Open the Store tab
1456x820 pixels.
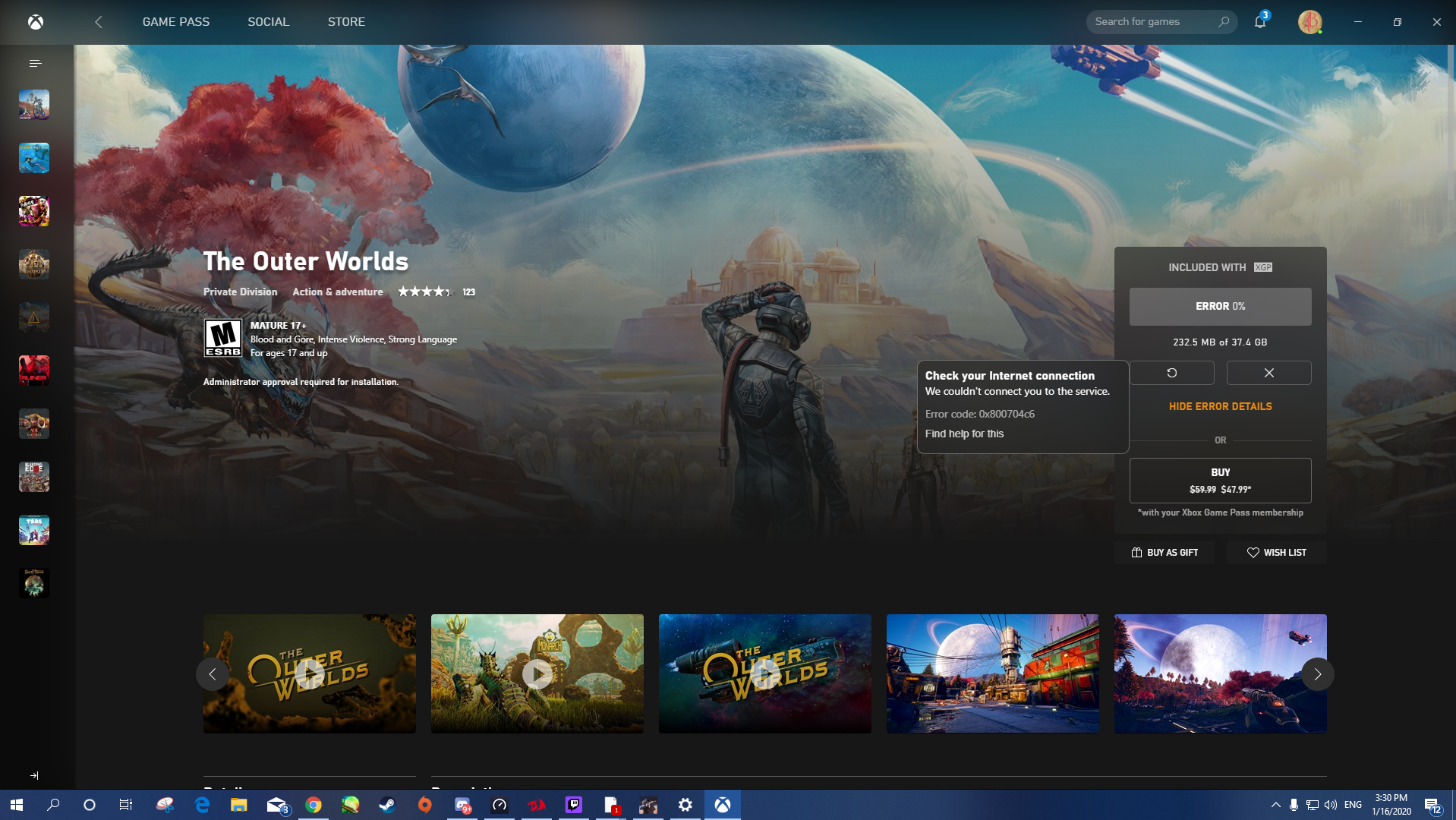(x=346, y=22)
